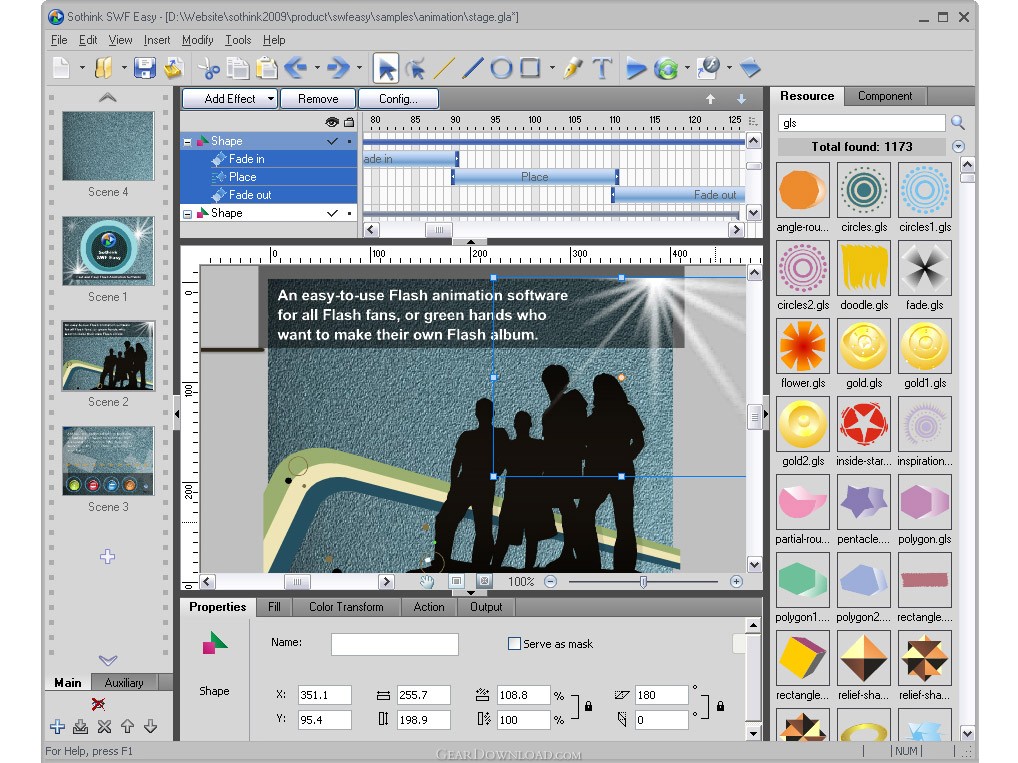This screenshot has width=1018, height=763.
Task: Switch to the Component tab
Action: tap(885, 96)
